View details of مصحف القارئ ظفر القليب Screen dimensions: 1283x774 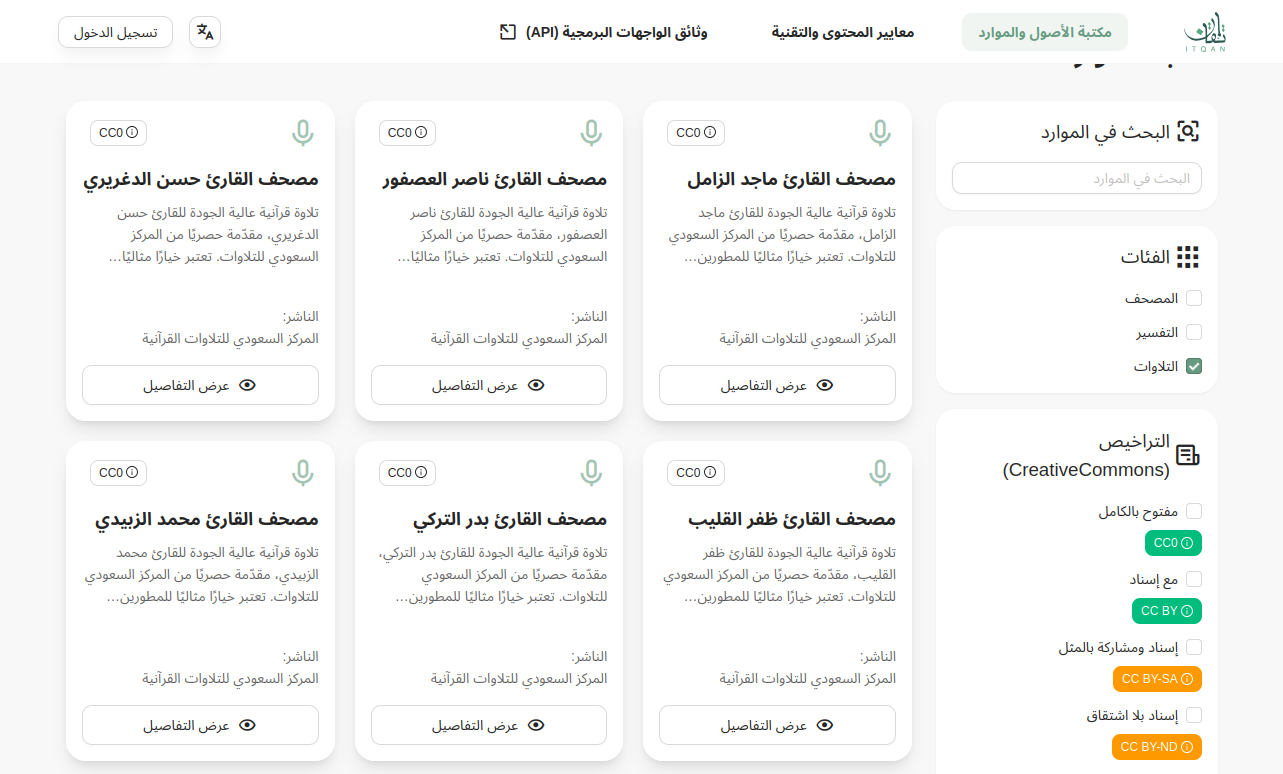[x=777, y=725]
